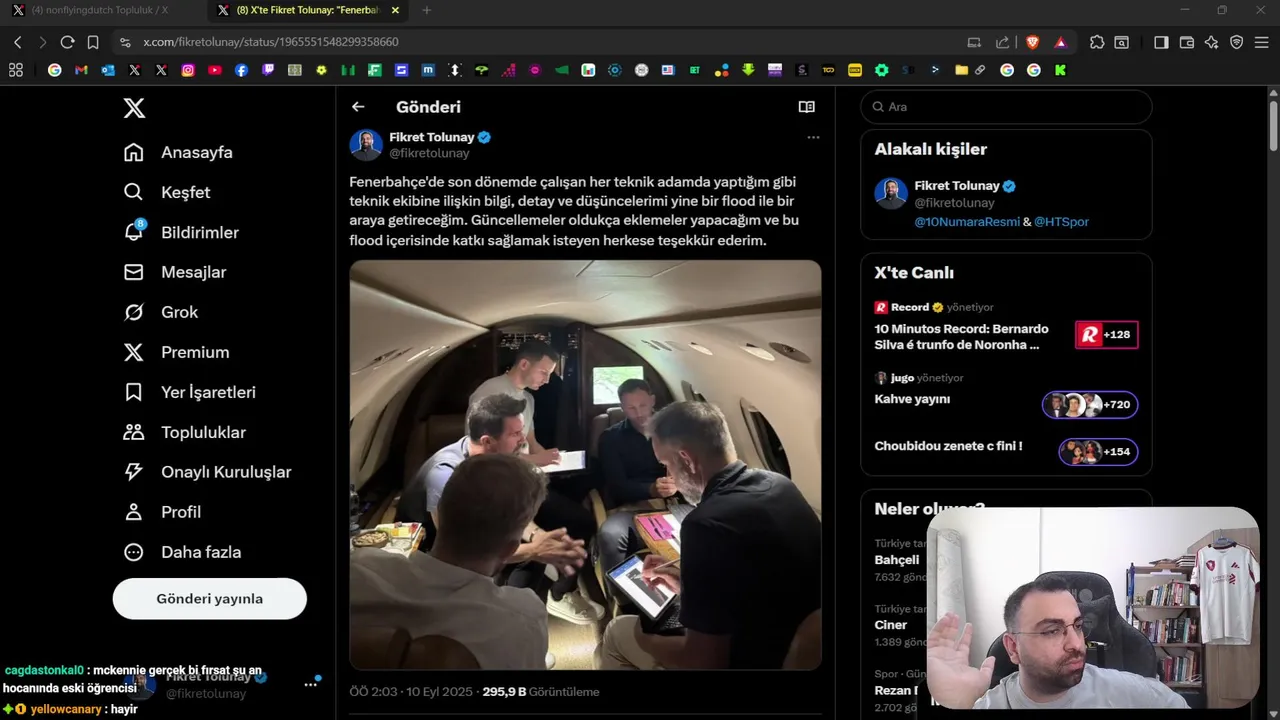Open browser extensions puzzle icon

click(x=1097, y=42)
